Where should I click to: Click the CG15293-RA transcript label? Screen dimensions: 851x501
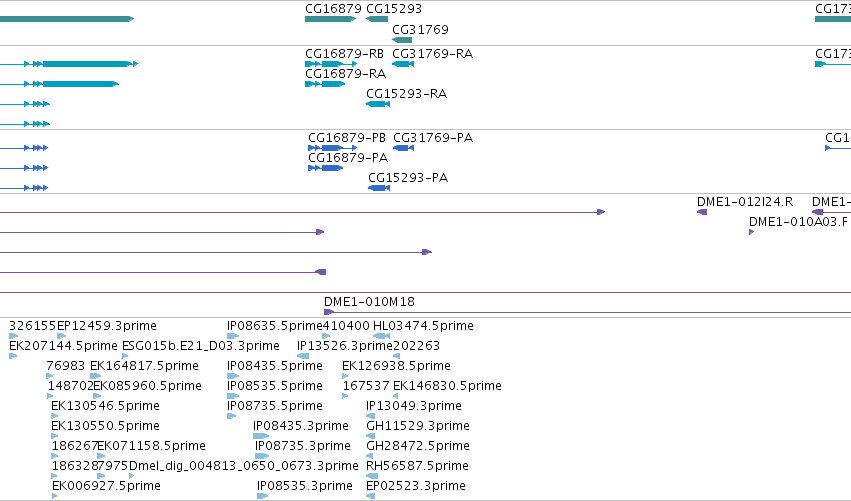click(x=407, y=94)
